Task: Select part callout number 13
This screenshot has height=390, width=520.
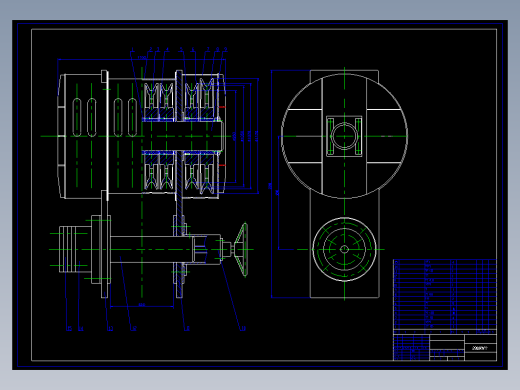Action: (110, 329)
